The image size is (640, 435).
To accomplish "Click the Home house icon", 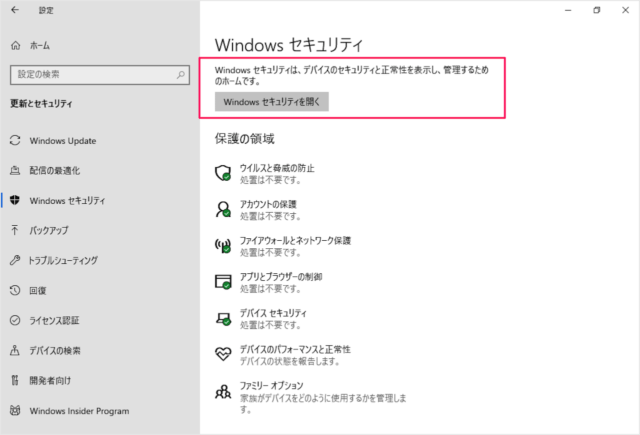I will click(16, 45).
